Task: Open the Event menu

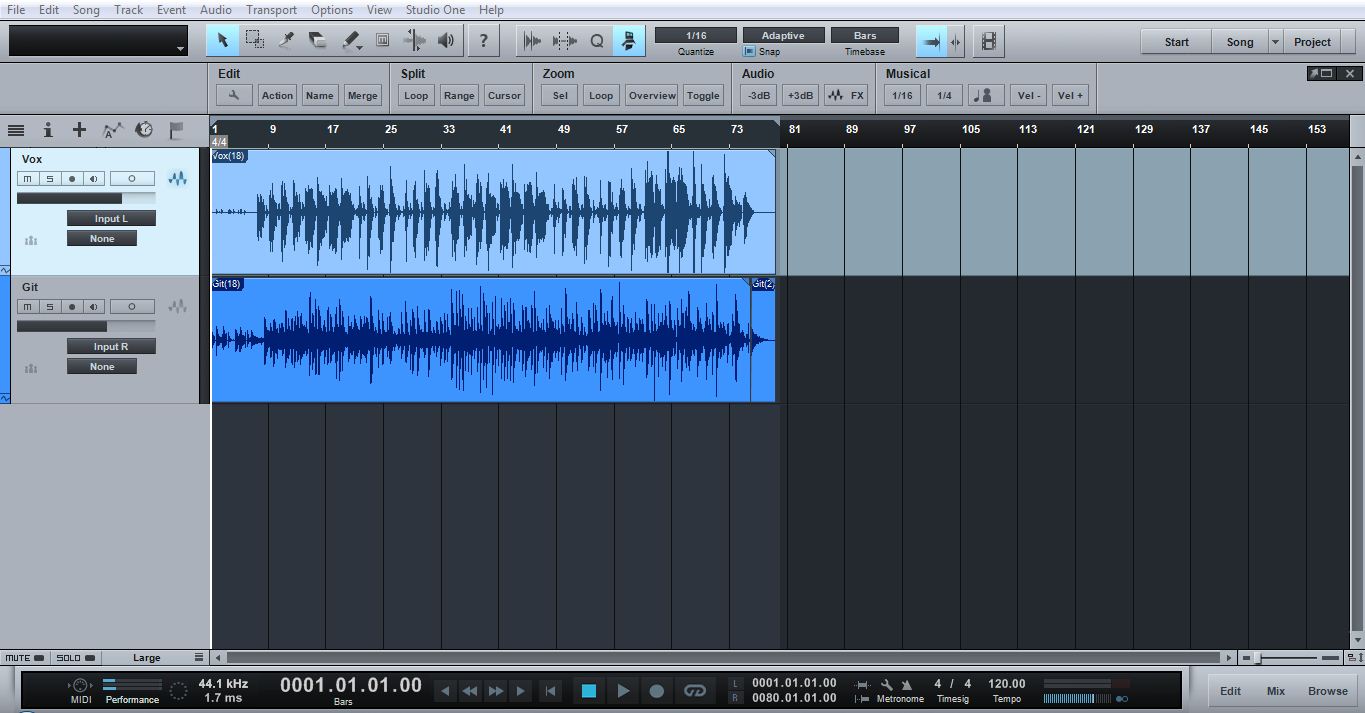Action: point(171,10)
